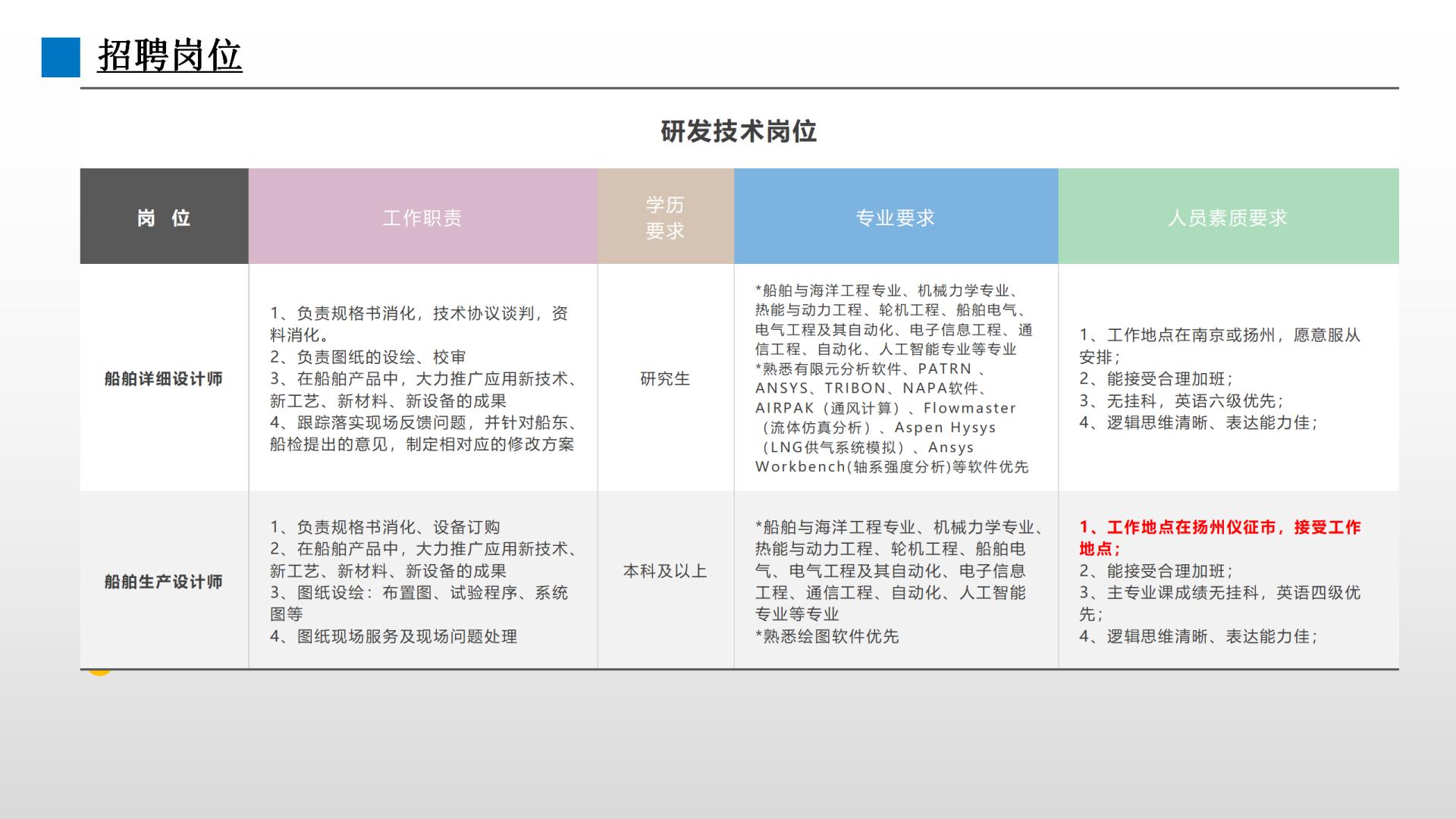Select the 岗位 dark header cell
Screen dimensions: 1456x819
click(x=164, y=217)
